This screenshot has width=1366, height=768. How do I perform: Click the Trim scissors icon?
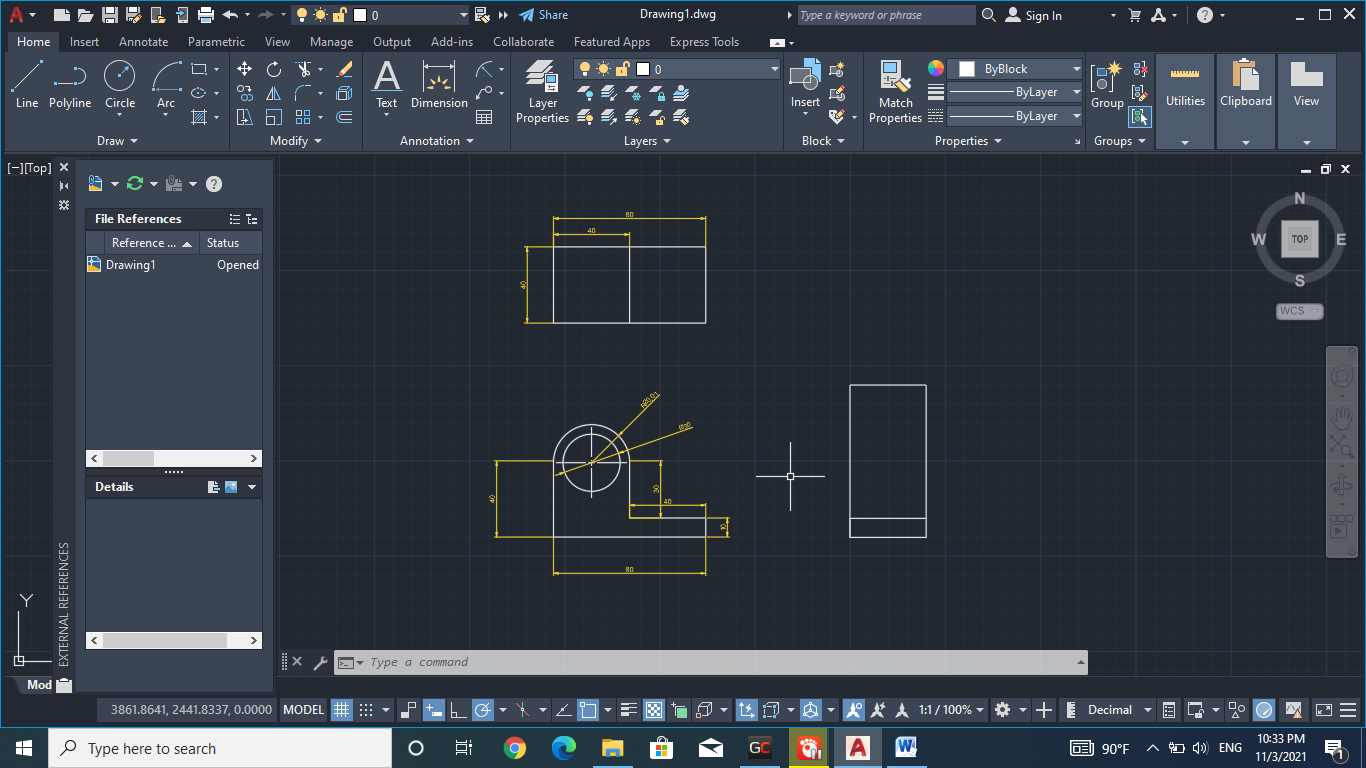click(x=303, y=69)
